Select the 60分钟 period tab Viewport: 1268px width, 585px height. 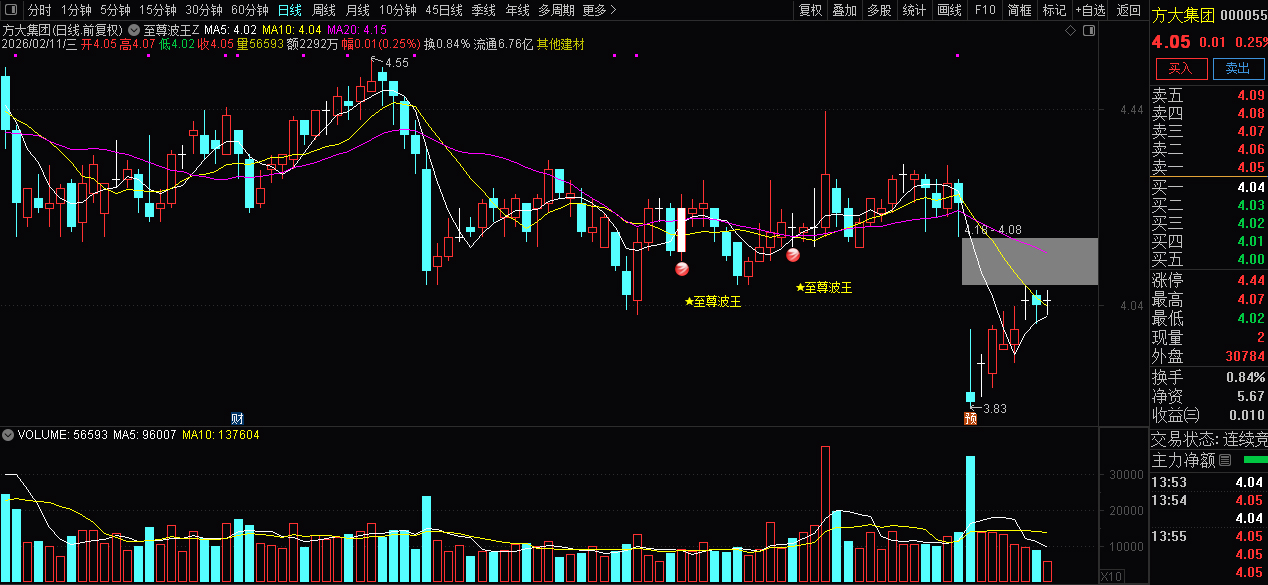point(249,10)
